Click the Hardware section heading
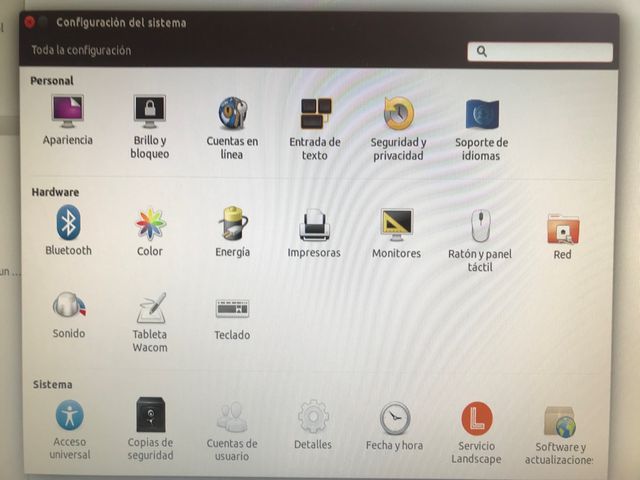640x480 pixels. coord(55,192)
